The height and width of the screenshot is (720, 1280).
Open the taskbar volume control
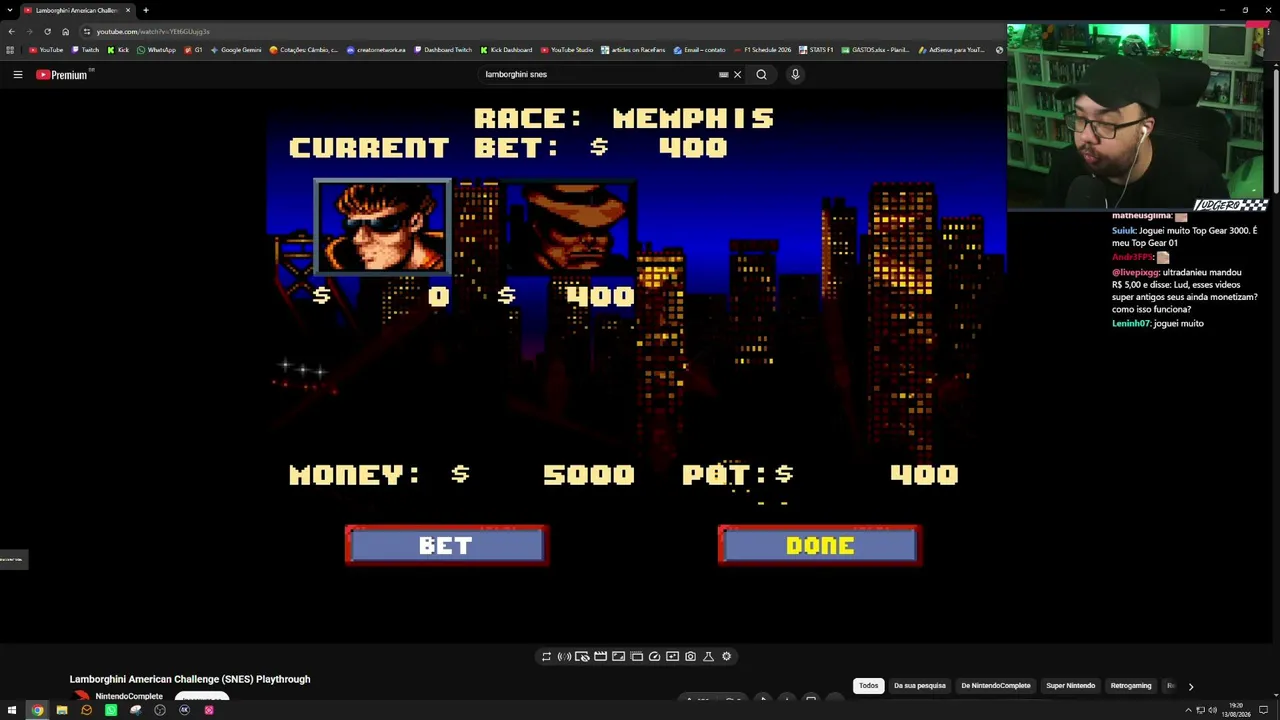(1213, 710)
